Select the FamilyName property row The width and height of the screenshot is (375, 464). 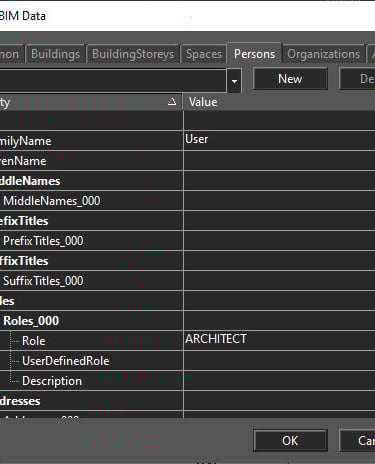tap(91, 141)
